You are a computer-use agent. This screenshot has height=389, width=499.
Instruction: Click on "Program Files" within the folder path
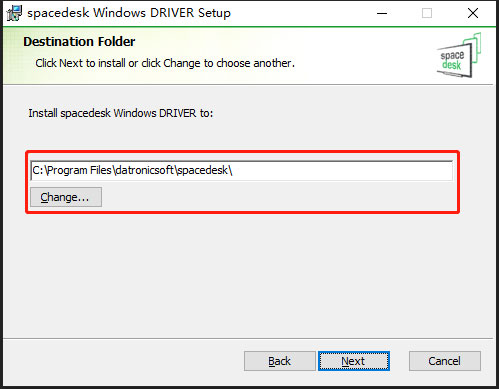[x=79, y=170]
